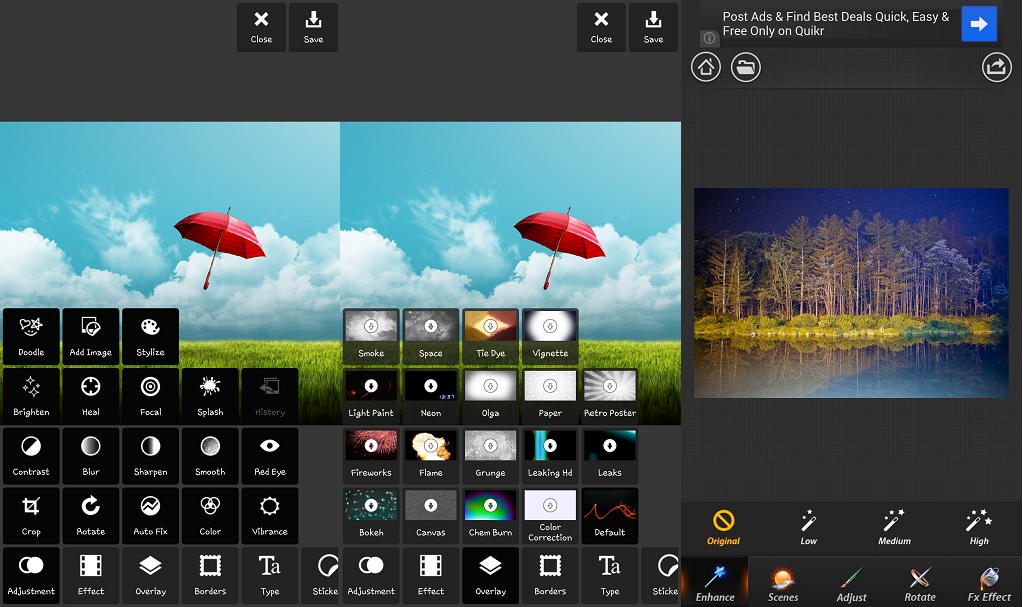The width and height of the screenshot is (1023, 607).
Task: Choose the Fireworks overlay thumbnail
Action: [x=371, y=456]
